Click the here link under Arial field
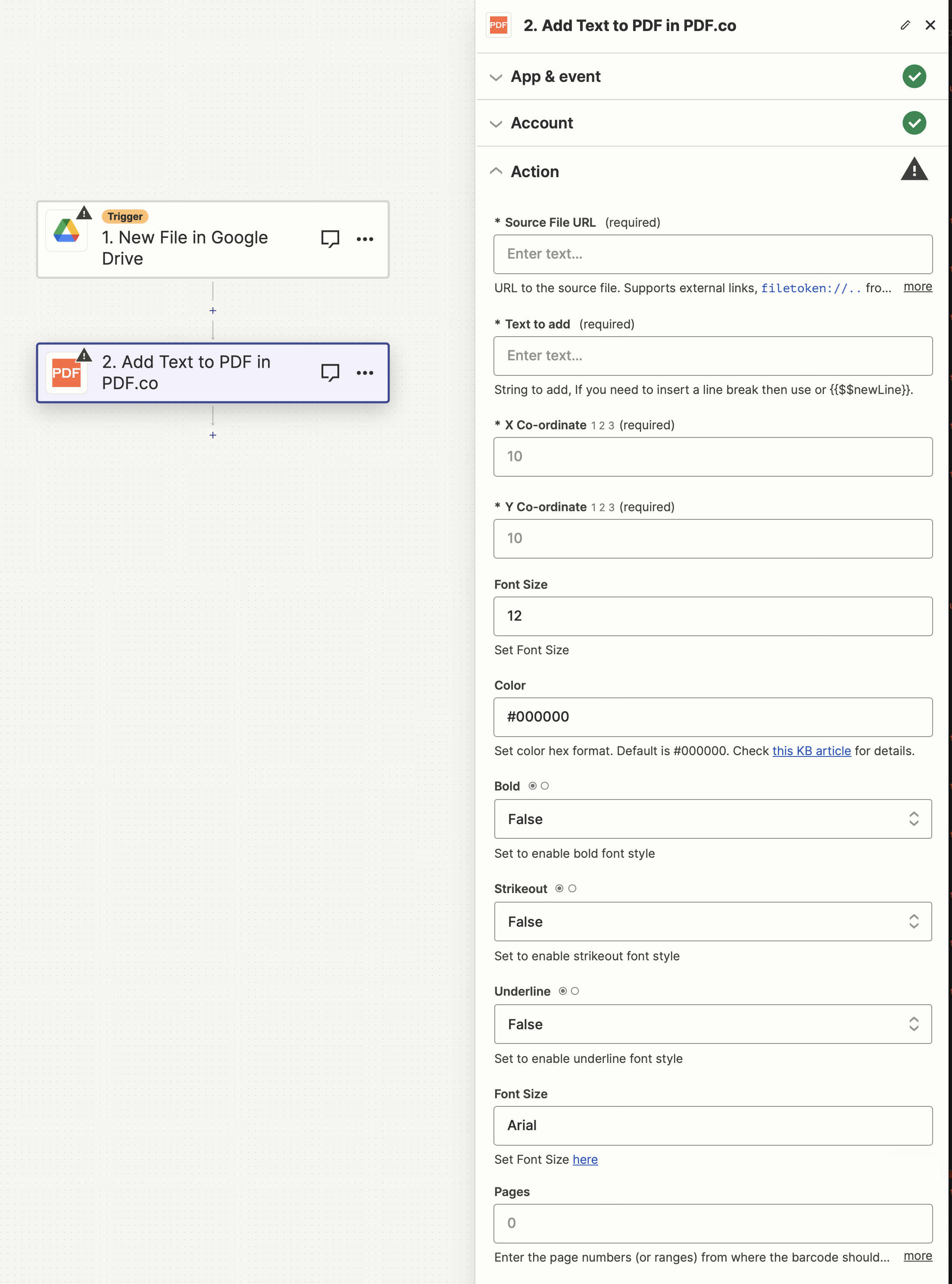 point(585,1159)
